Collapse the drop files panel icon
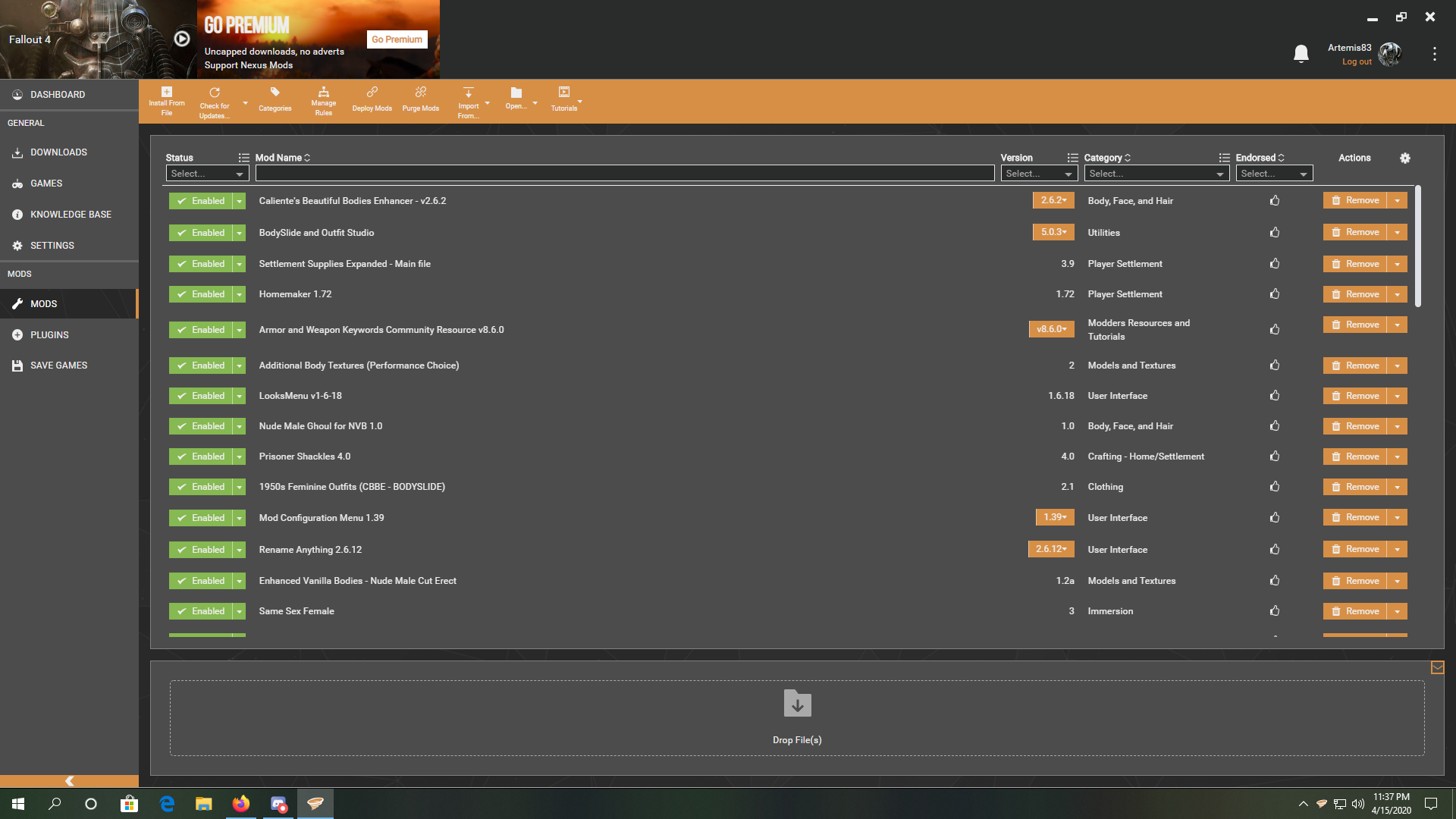 [1437, 668]
